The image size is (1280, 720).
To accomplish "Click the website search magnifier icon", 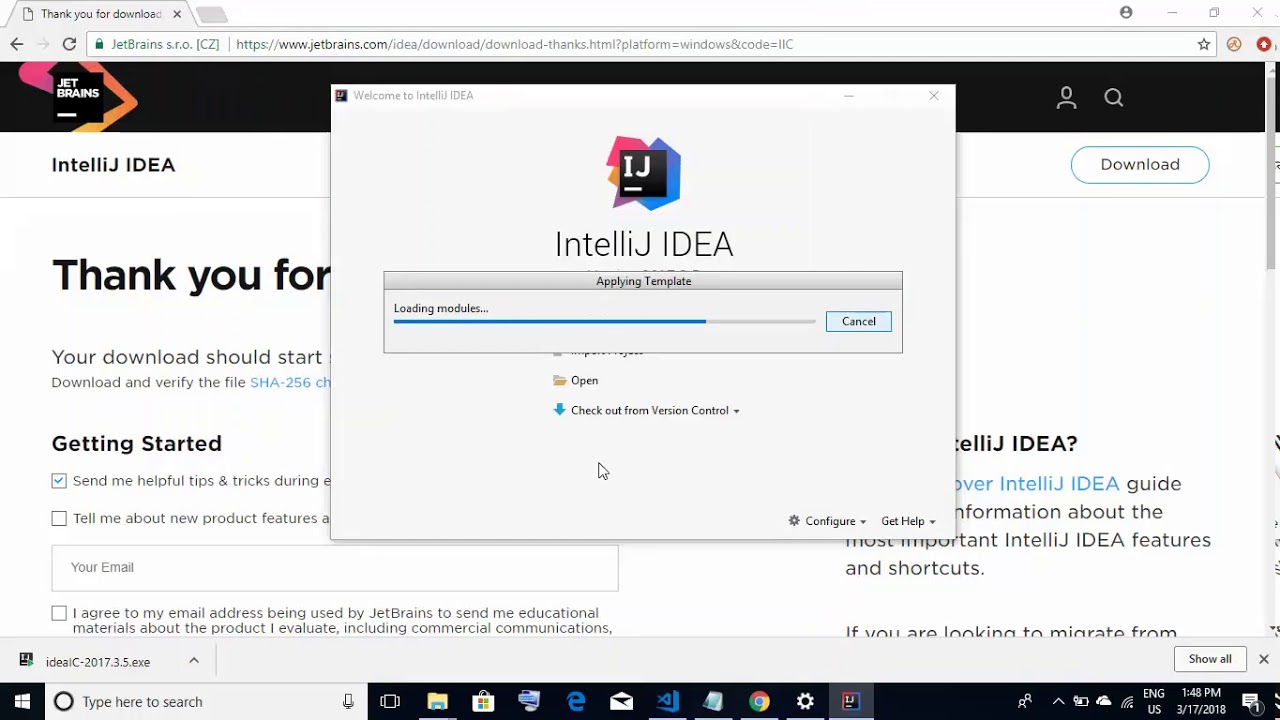I will (1114, 97).
